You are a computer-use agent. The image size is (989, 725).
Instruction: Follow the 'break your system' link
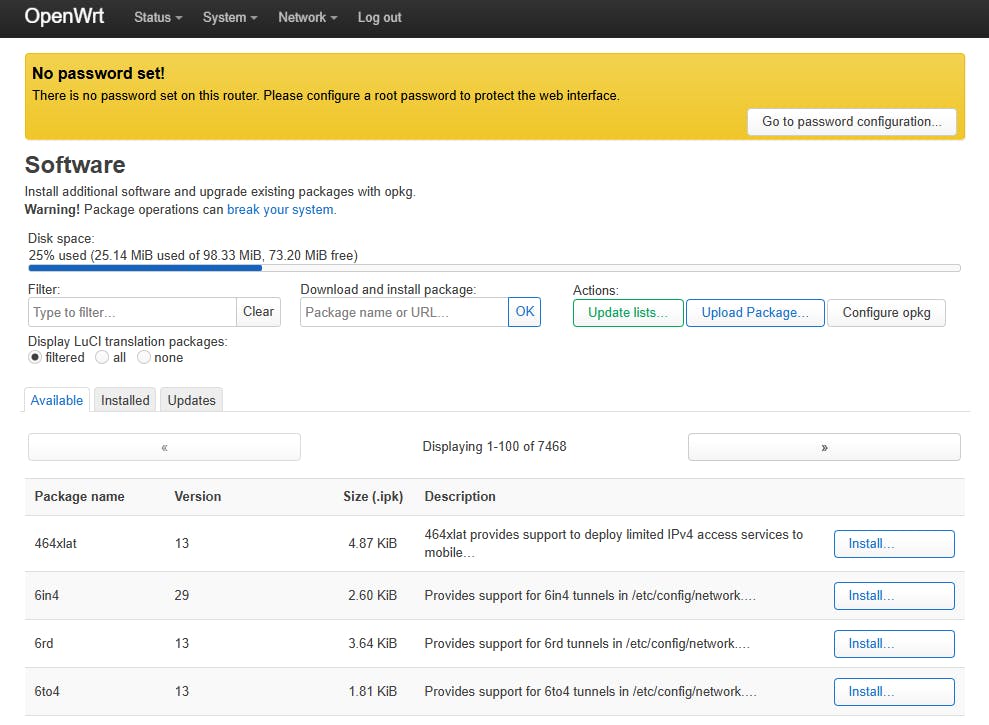(x=281, y=210)
